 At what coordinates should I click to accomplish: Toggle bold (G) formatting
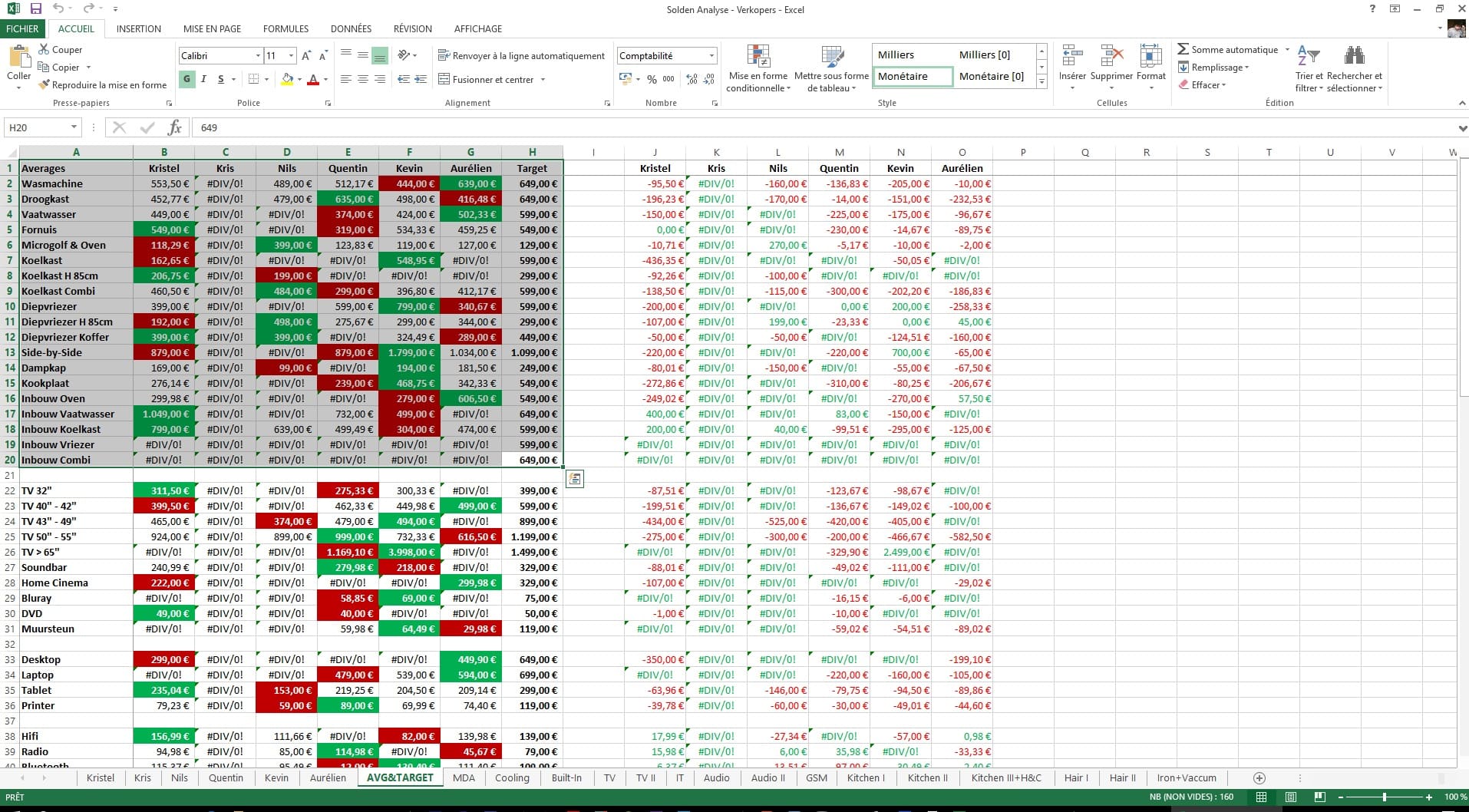(x=187, y=79)
